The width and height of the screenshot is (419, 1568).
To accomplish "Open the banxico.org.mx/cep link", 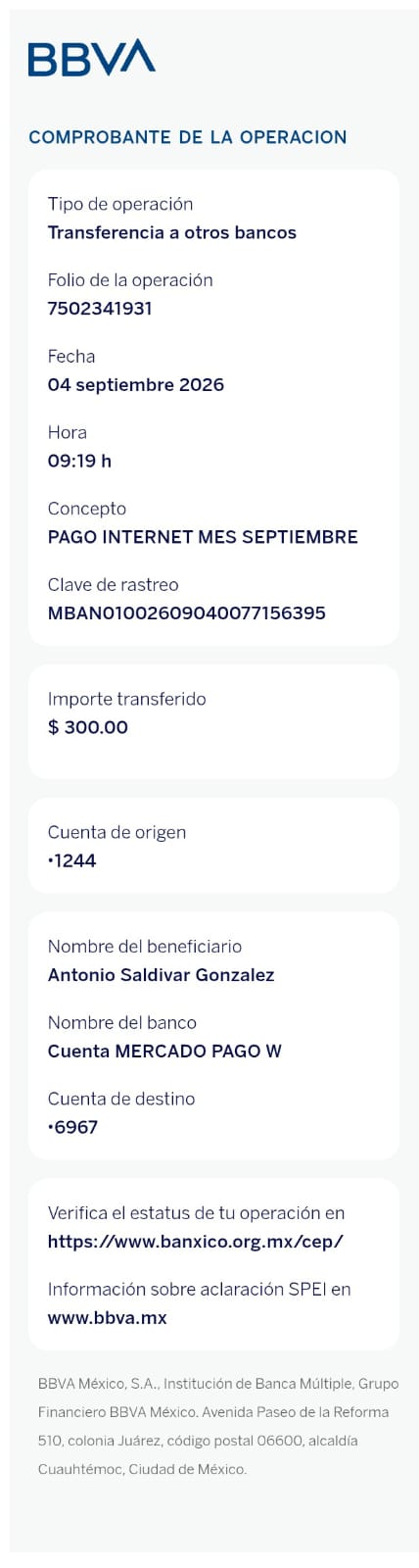I will point(196,1242).
